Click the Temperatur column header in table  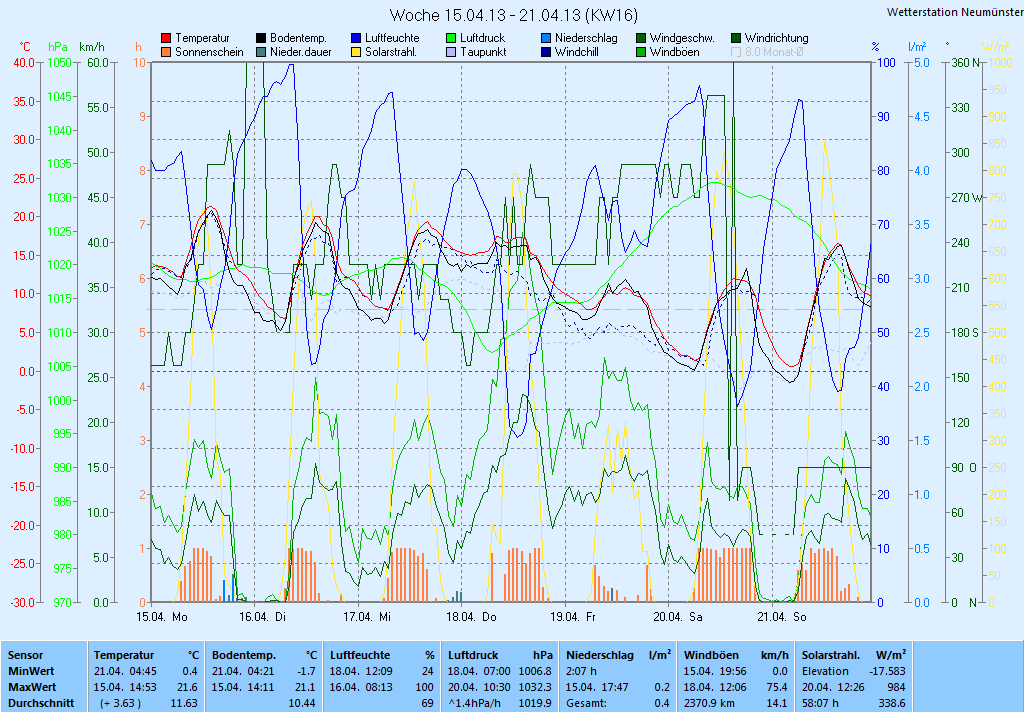pyautogui.click(x=123, y=655)
